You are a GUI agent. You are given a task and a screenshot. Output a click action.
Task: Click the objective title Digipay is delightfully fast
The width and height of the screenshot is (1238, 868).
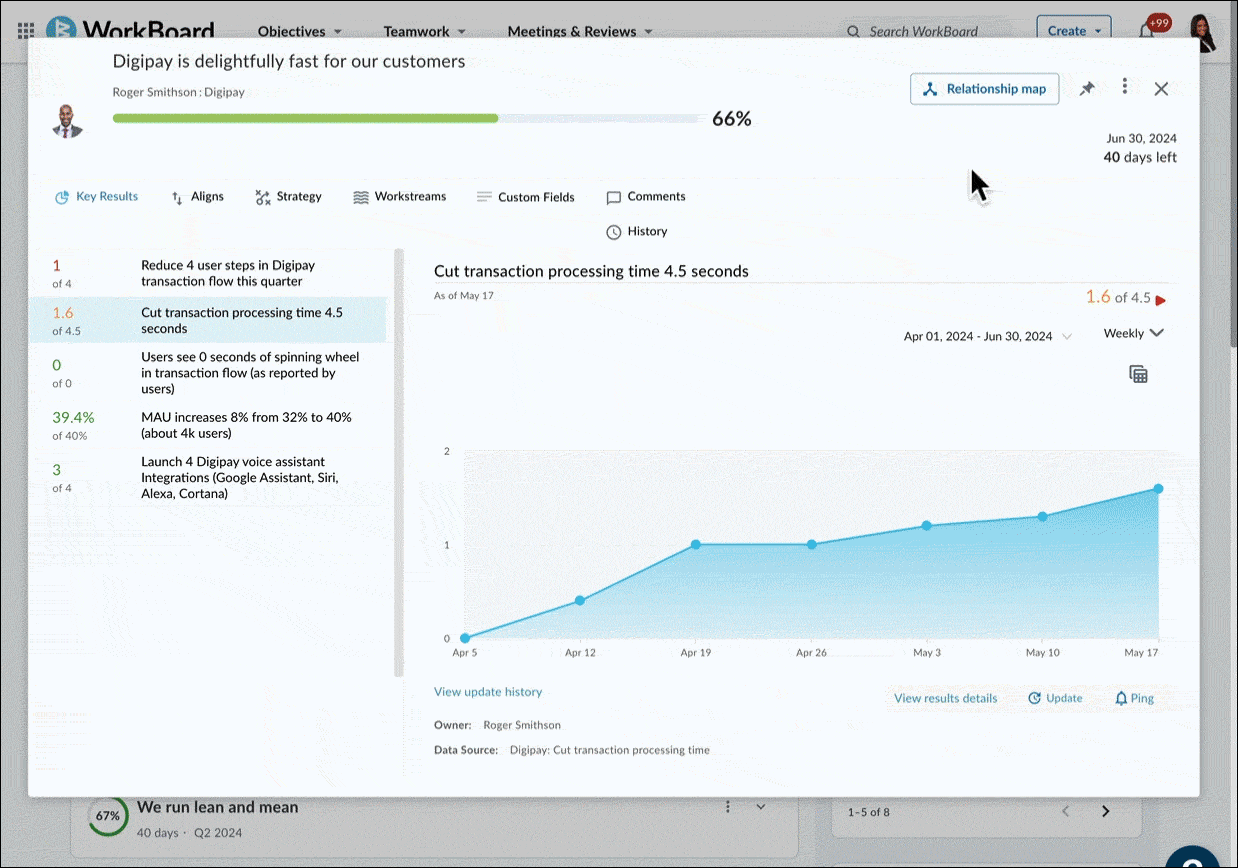pos(289,62)
